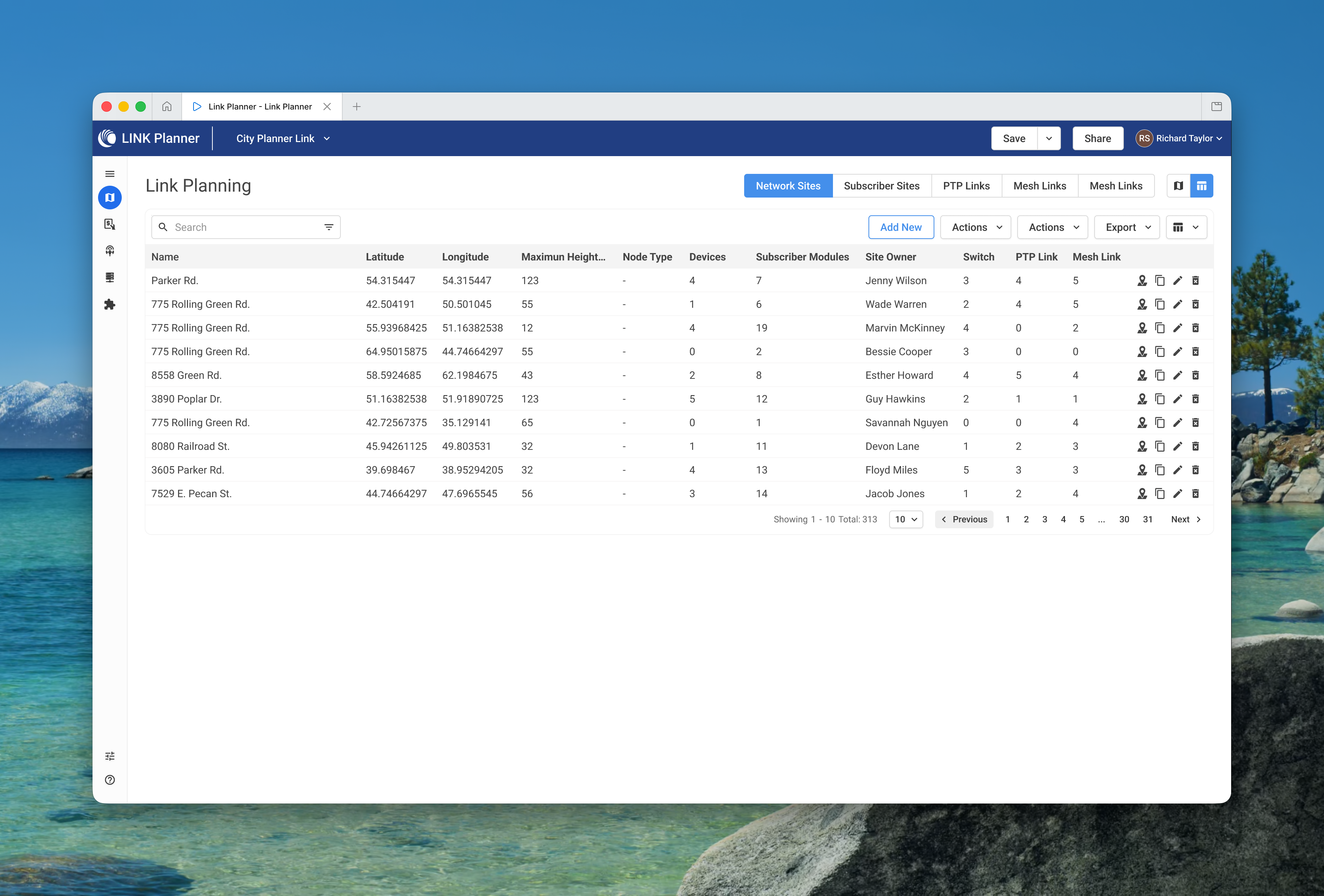The height and width of the screenshot is (896, 1324).
Task: Select the map planning sidebar icon
Action: click(x=110, y=198)
